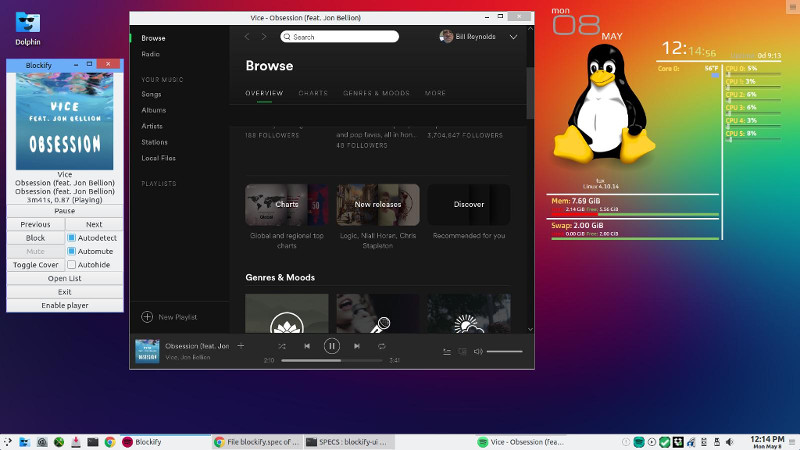Viewport: 800px width, 450px height.
Task: Open the now-playing album thumbnail
Action: pyautogui.click(x=147, y=351)
